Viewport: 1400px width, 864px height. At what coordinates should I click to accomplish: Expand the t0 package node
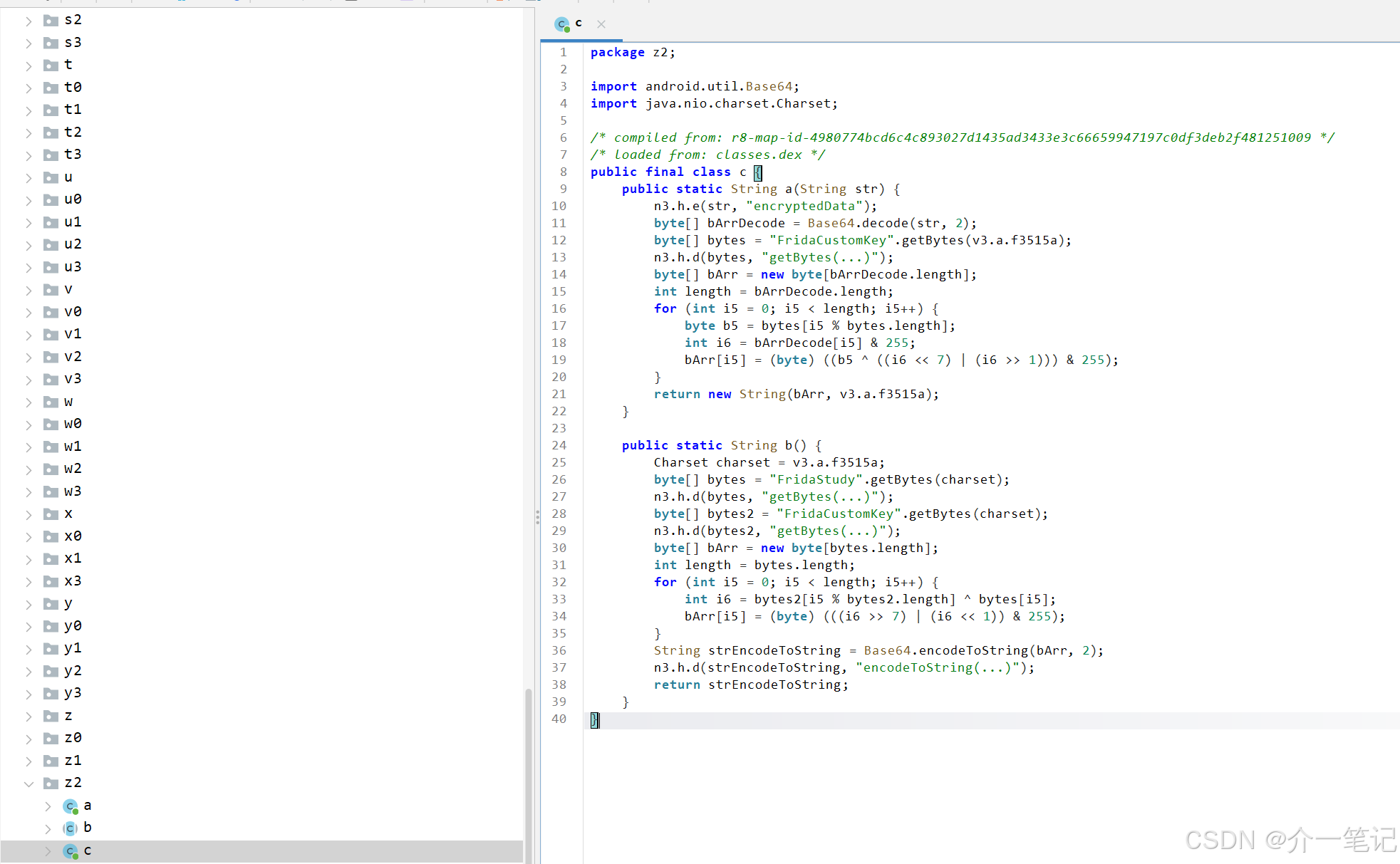(28, 88)
